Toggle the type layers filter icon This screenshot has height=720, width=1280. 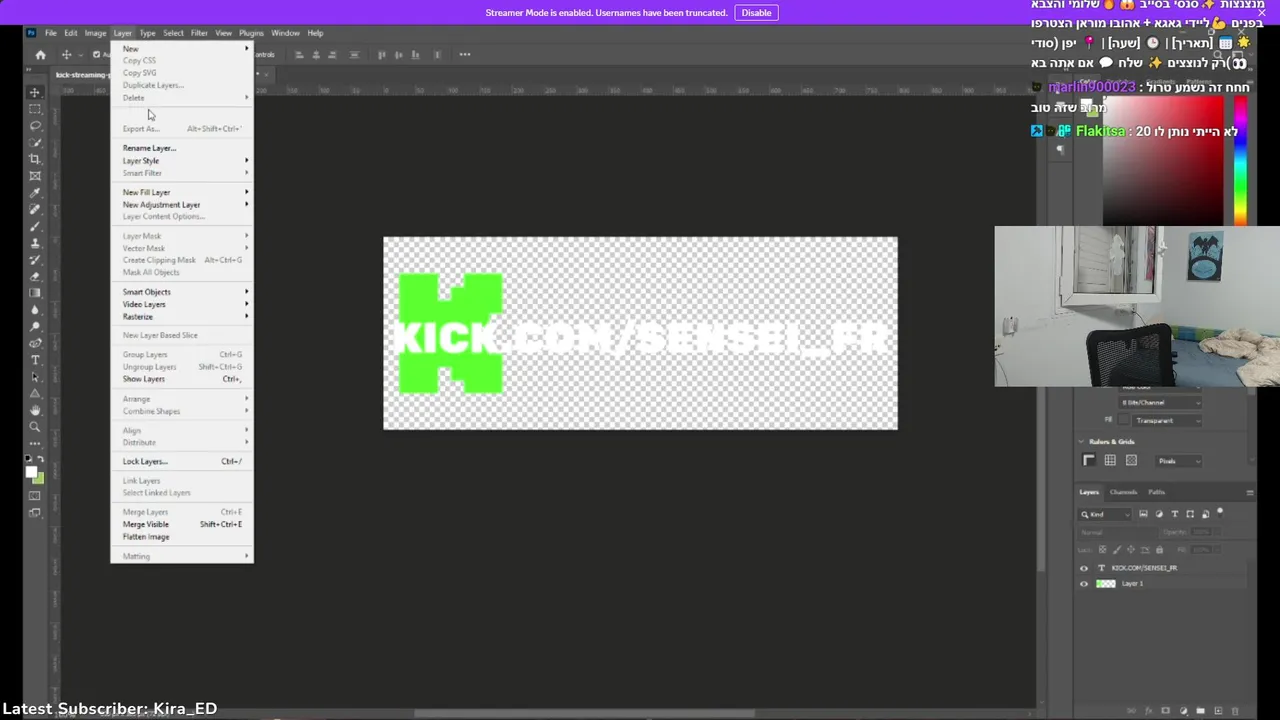1175,514
